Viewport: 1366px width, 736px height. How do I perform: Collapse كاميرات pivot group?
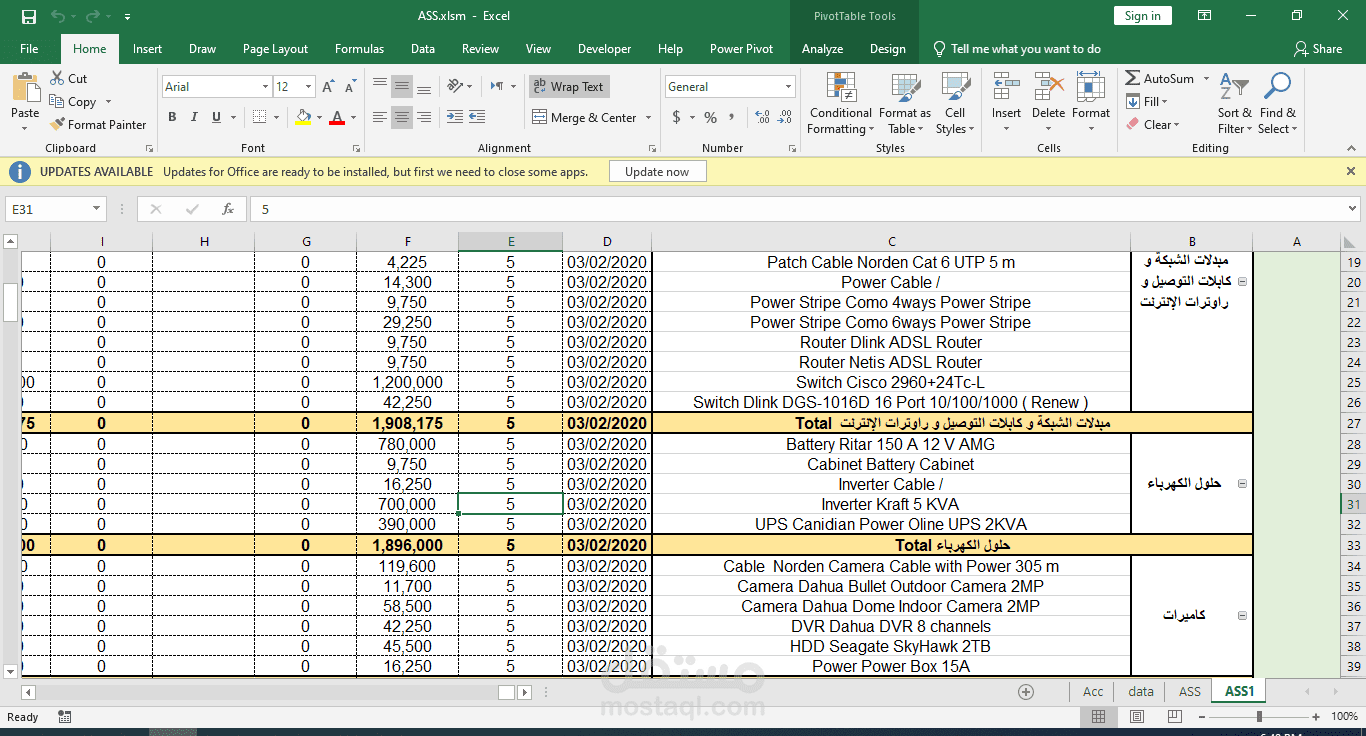[1242, 615]
